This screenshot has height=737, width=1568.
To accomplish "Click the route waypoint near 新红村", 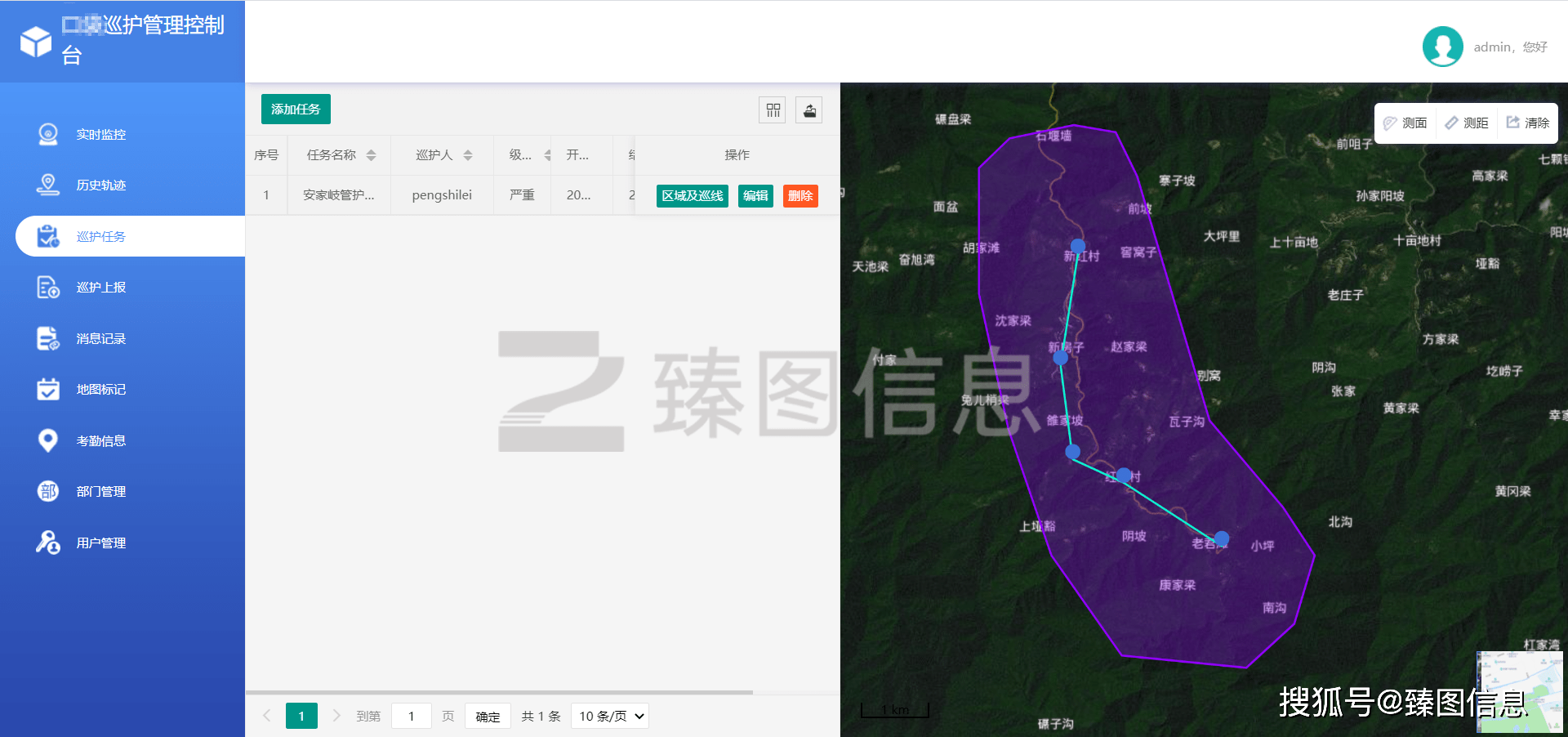I will 1078,246.
